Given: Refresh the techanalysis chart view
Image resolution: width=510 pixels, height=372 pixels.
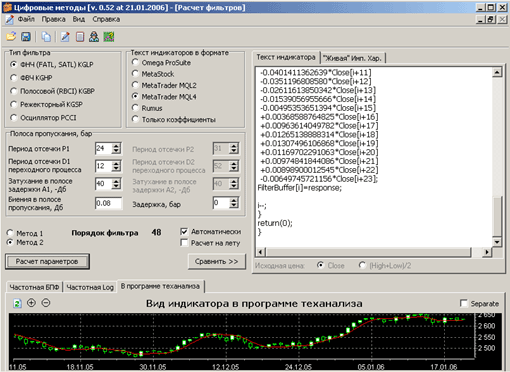Looking at the screenshot, I should [x=17, y=303].
